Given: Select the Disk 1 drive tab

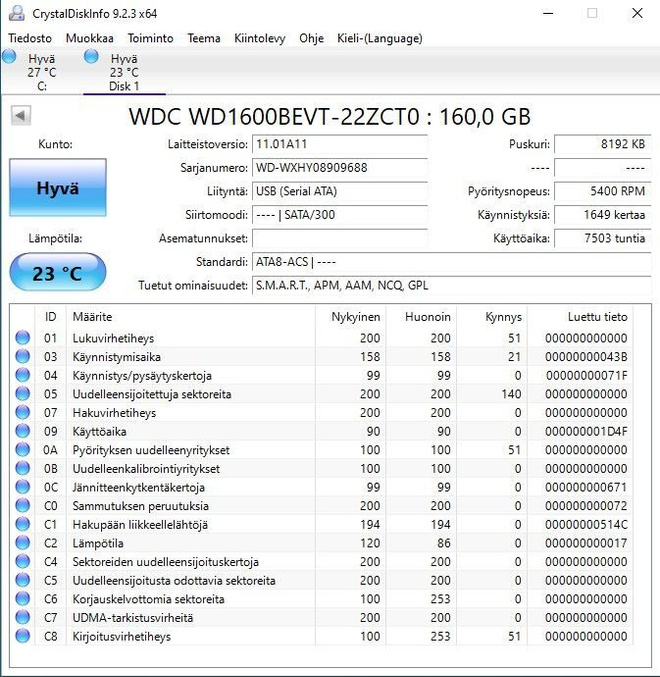Looking at the screenshot, I should [x=124, y=72].
